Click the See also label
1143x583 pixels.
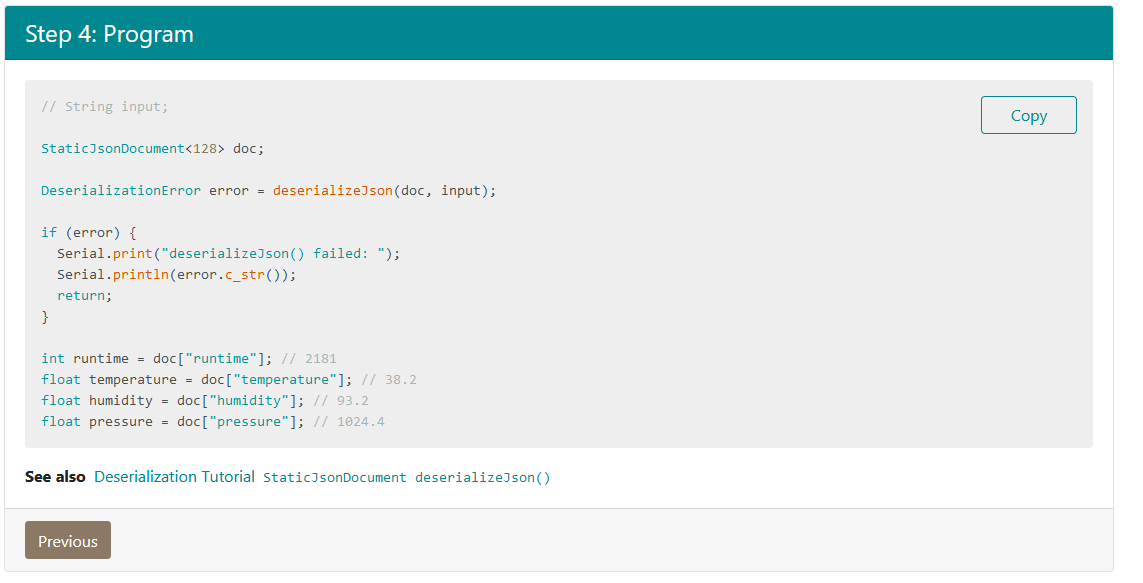pos(55,477)
